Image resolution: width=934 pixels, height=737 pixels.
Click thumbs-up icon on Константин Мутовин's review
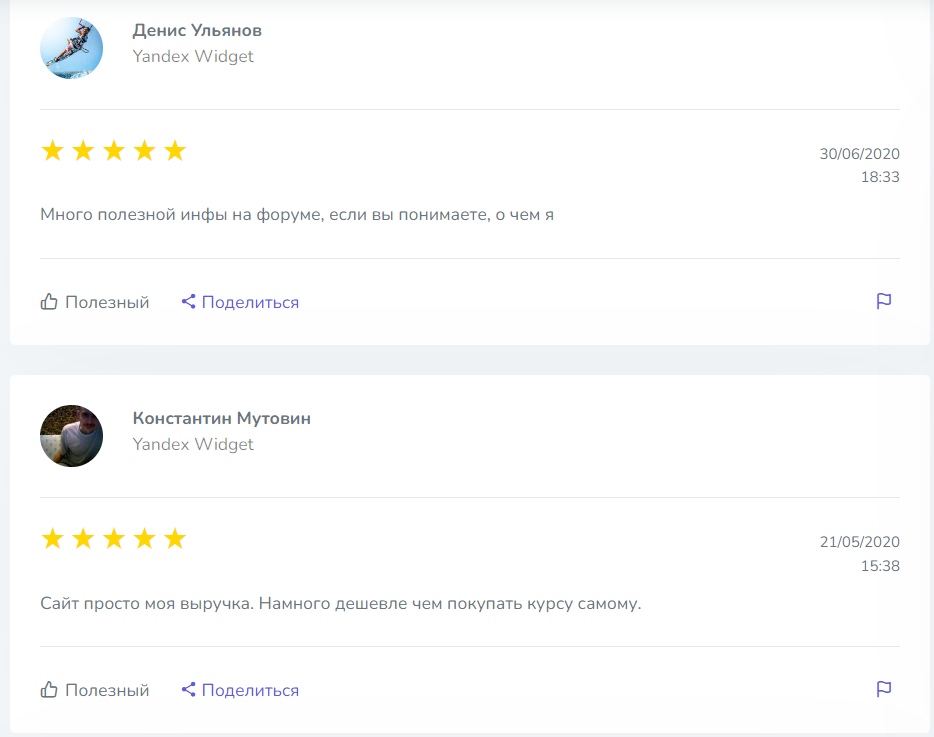click(x=49, y=689)
